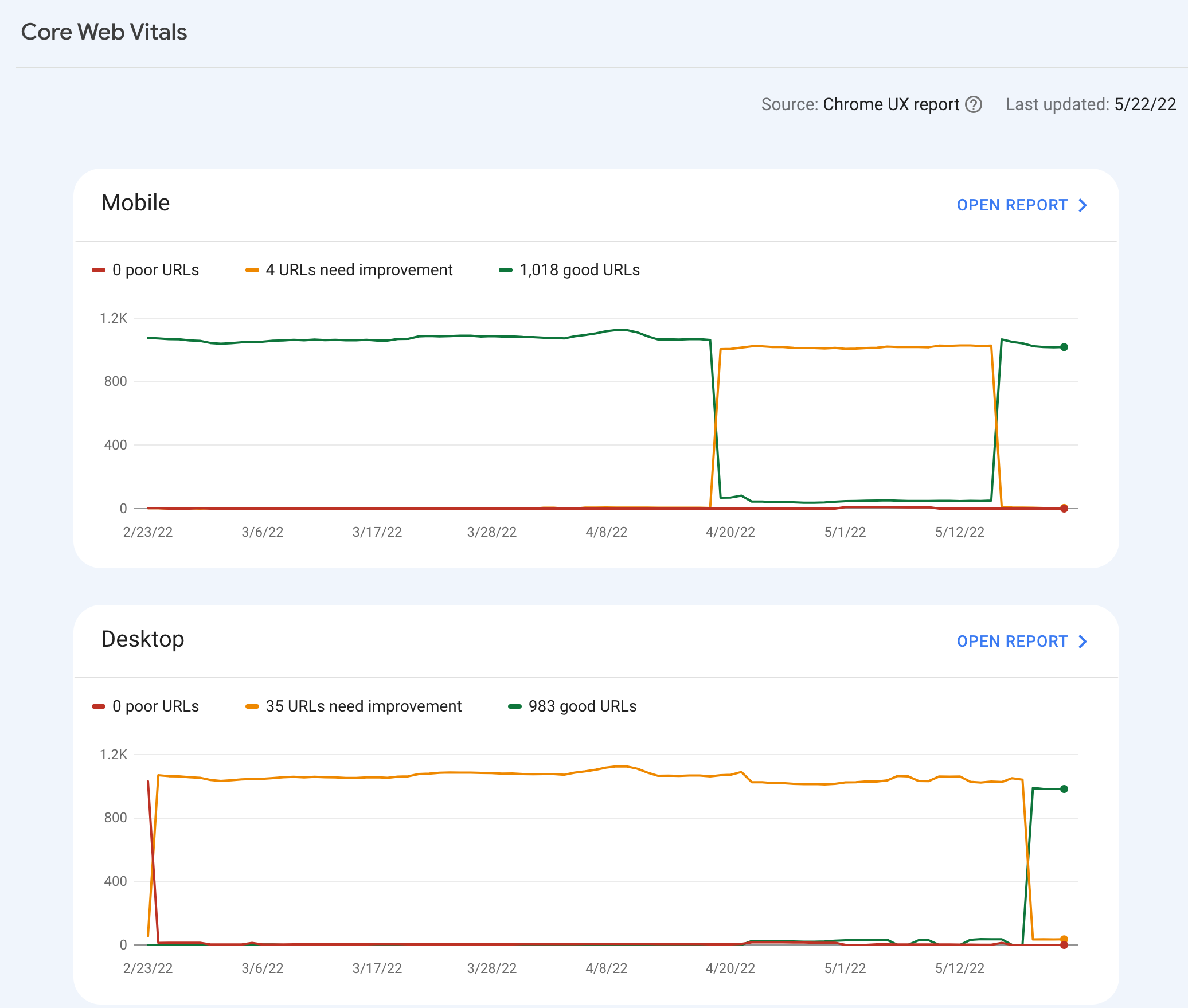Click the green swatch beside Desktop good URLs
1188x1008 pixels.
coord(514,707)
